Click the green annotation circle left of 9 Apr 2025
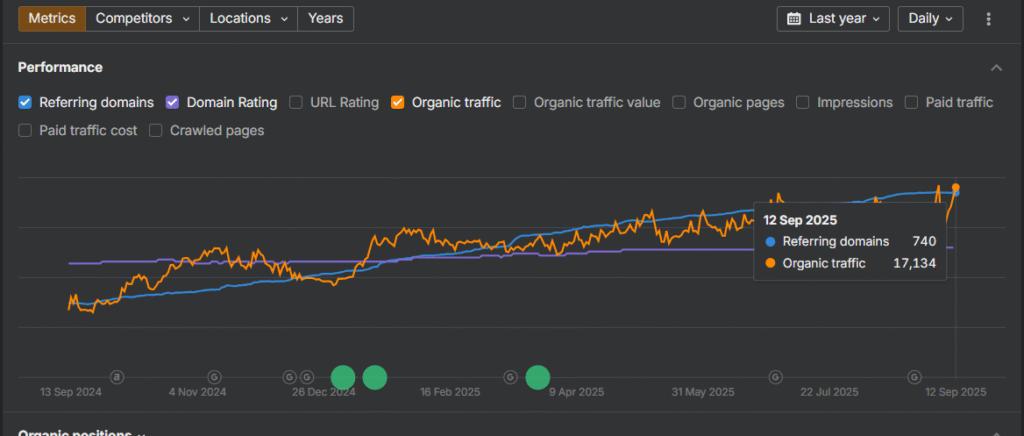Viewport: 1024px width, 436px height. coord(538,377)
